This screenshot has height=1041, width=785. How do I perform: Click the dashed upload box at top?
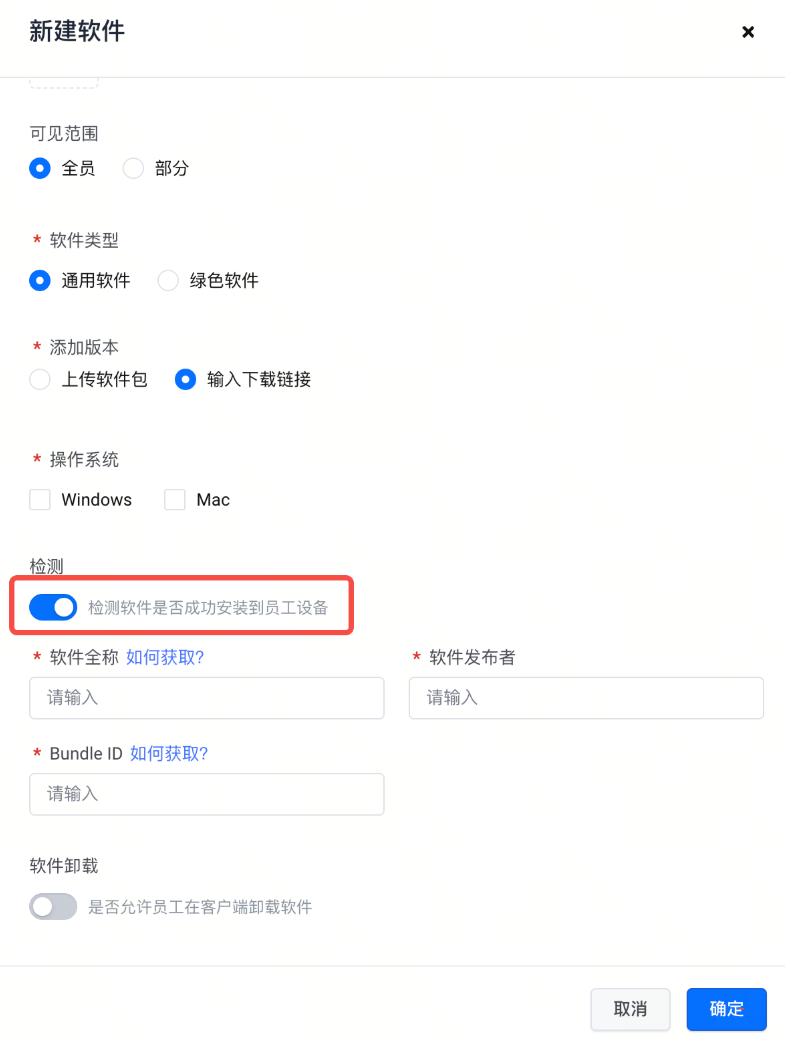coord(64,82)
